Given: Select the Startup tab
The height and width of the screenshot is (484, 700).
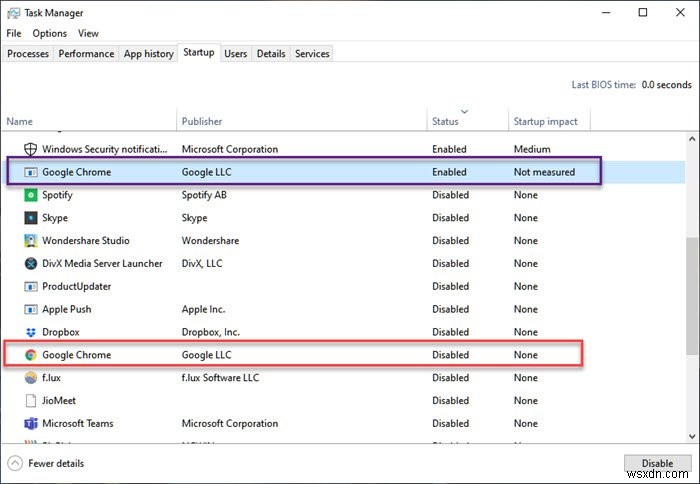Looking at the screenshot, I should 199,52.
